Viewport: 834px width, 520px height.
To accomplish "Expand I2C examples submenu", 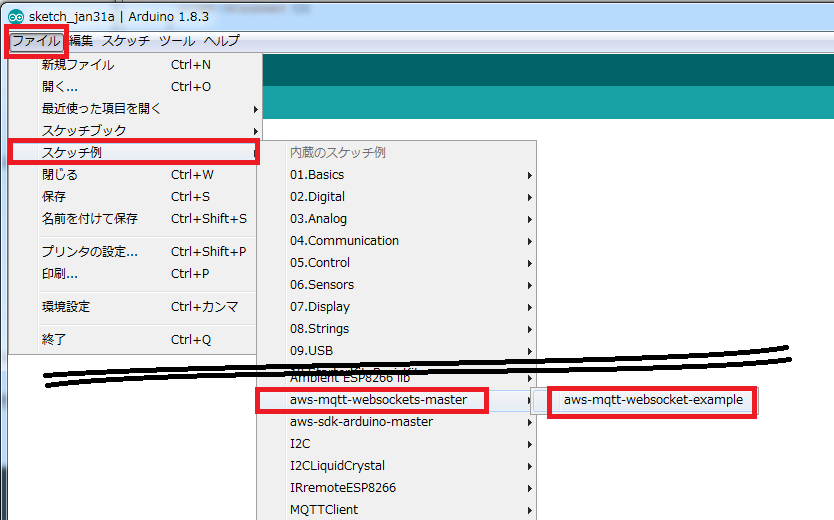I will point(396,444).
